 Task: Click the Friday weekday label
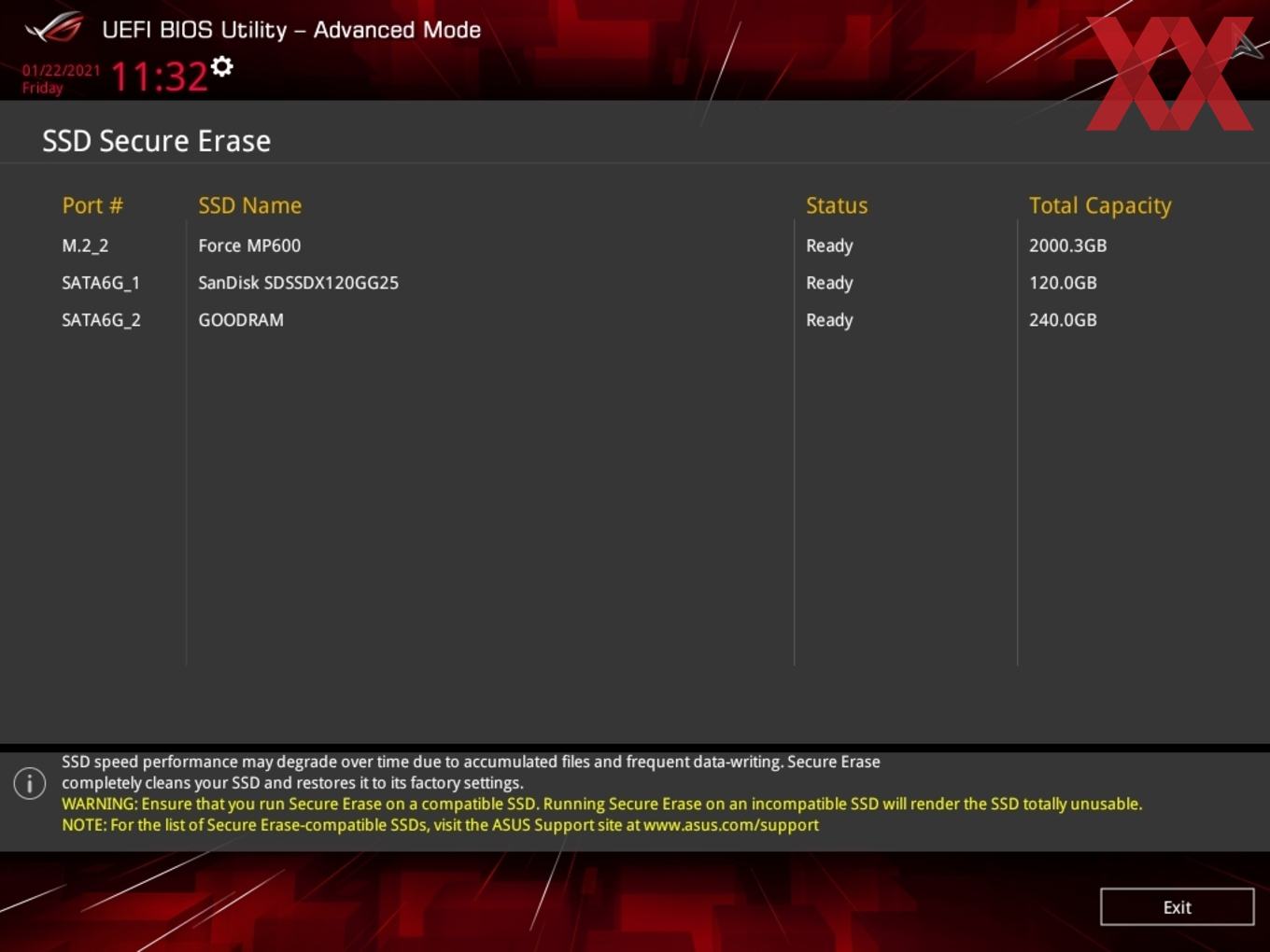tap(43, 88)
